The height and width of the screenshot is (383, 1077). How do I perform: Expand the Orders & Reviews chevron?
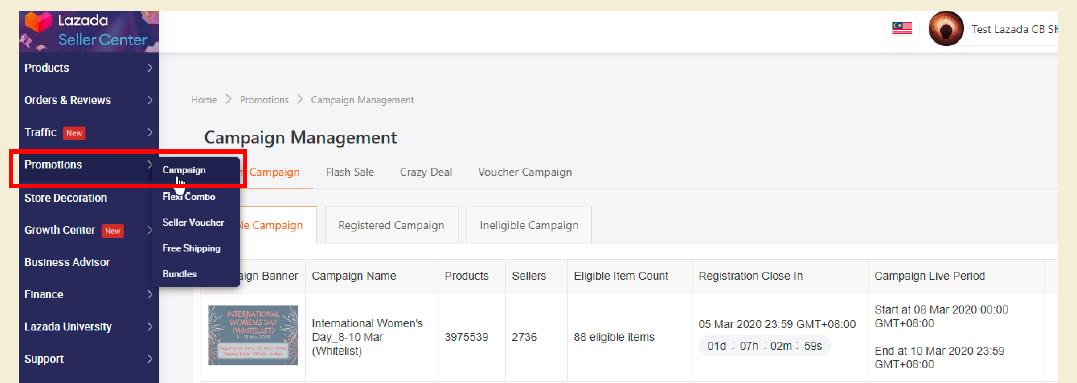point(150,100)
